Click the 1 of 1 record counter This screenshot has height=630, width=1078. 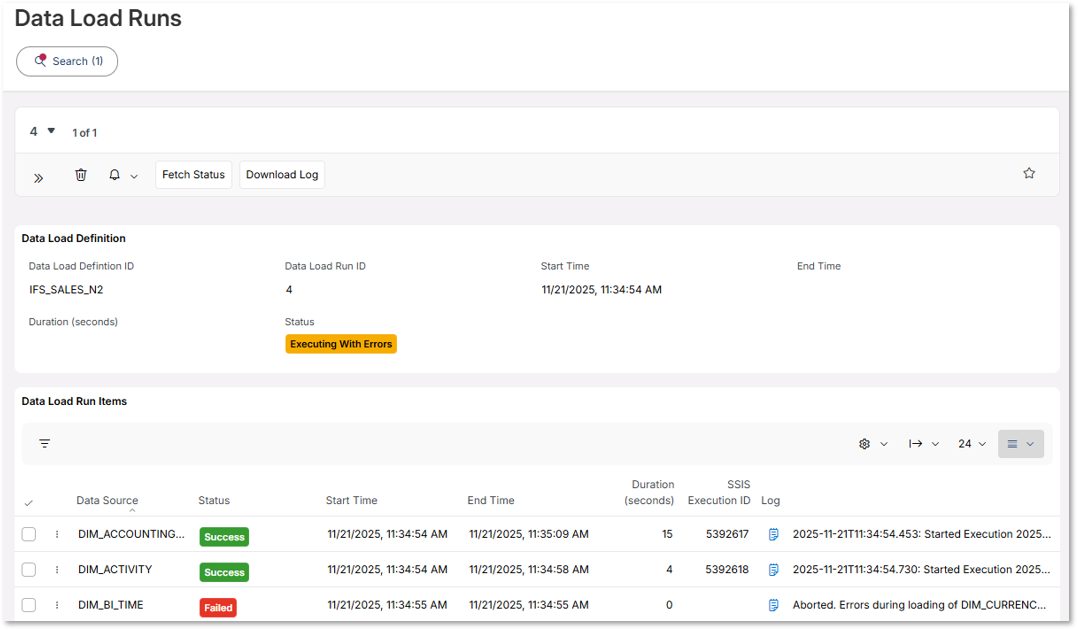[x=85, y=133]
